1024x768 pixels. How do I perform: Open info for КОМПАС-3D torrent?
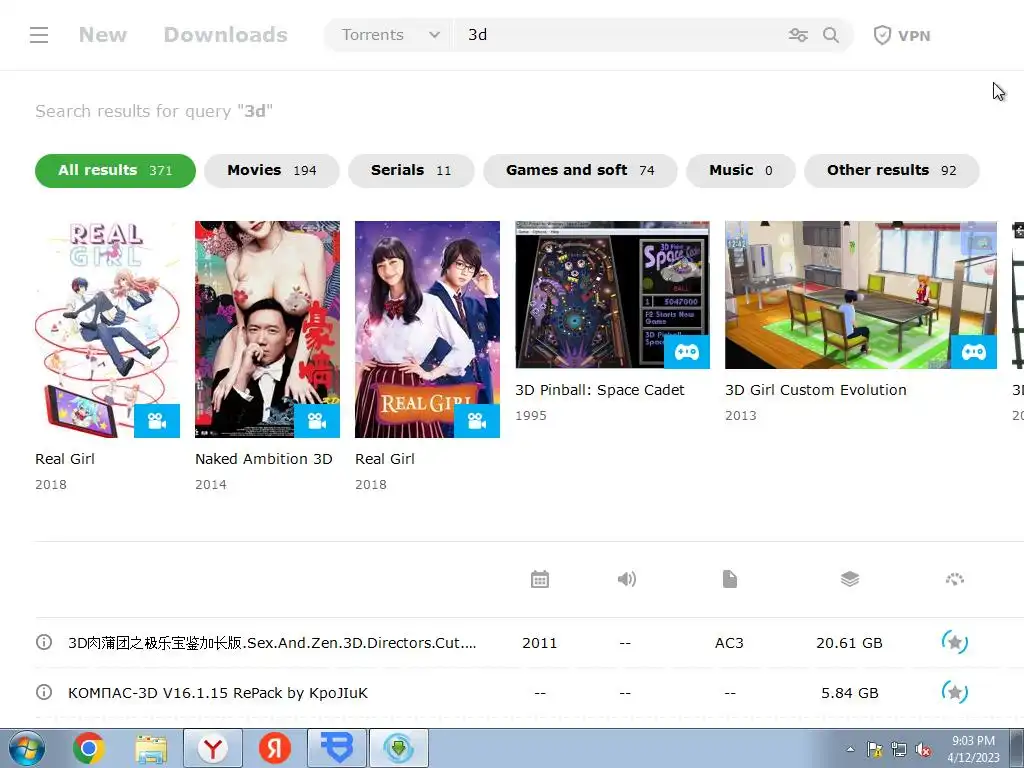tap(44, 692)
